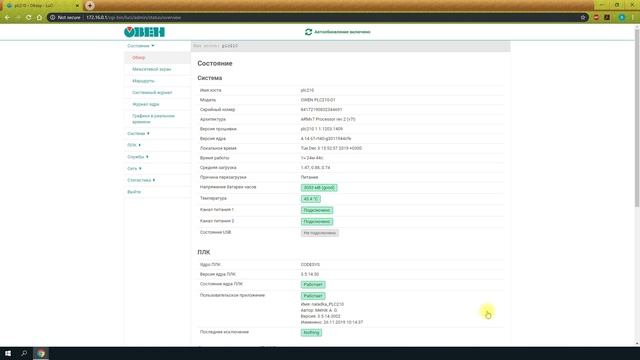Click PLC core state Работает badge
640x360 pixels.
tap(313, 284)
